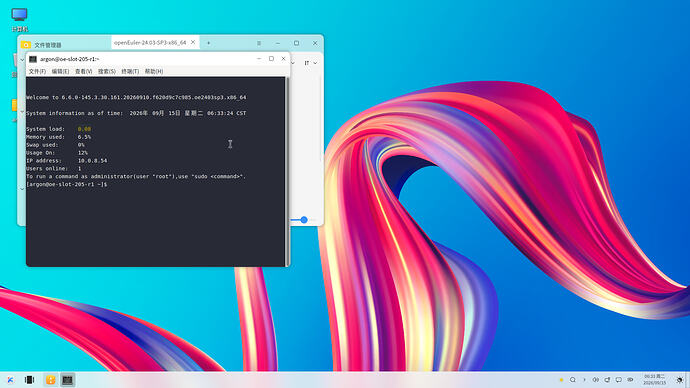Click the file manager search icon
Viewport: 690px width, 388px height.
[26, 45]
